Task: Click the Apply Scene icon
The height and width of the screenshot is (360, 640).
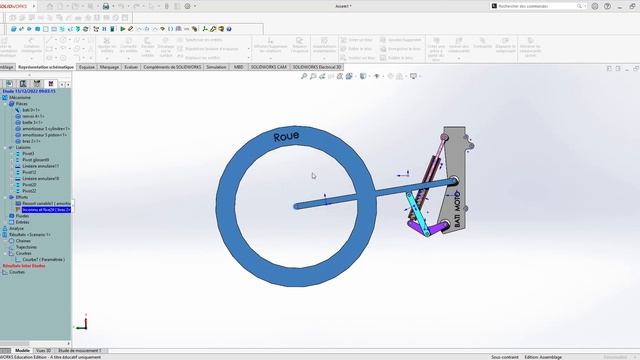Action: click(400, 76)
